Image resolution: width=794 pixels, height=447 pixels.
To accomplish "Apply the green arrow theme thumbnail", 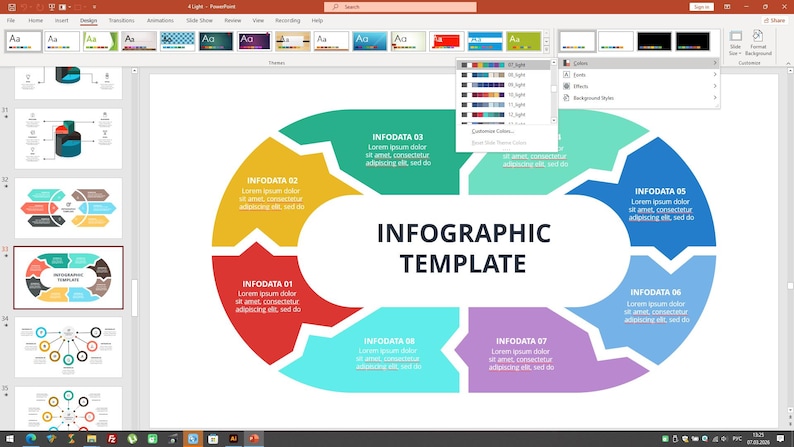I will 100,41.
